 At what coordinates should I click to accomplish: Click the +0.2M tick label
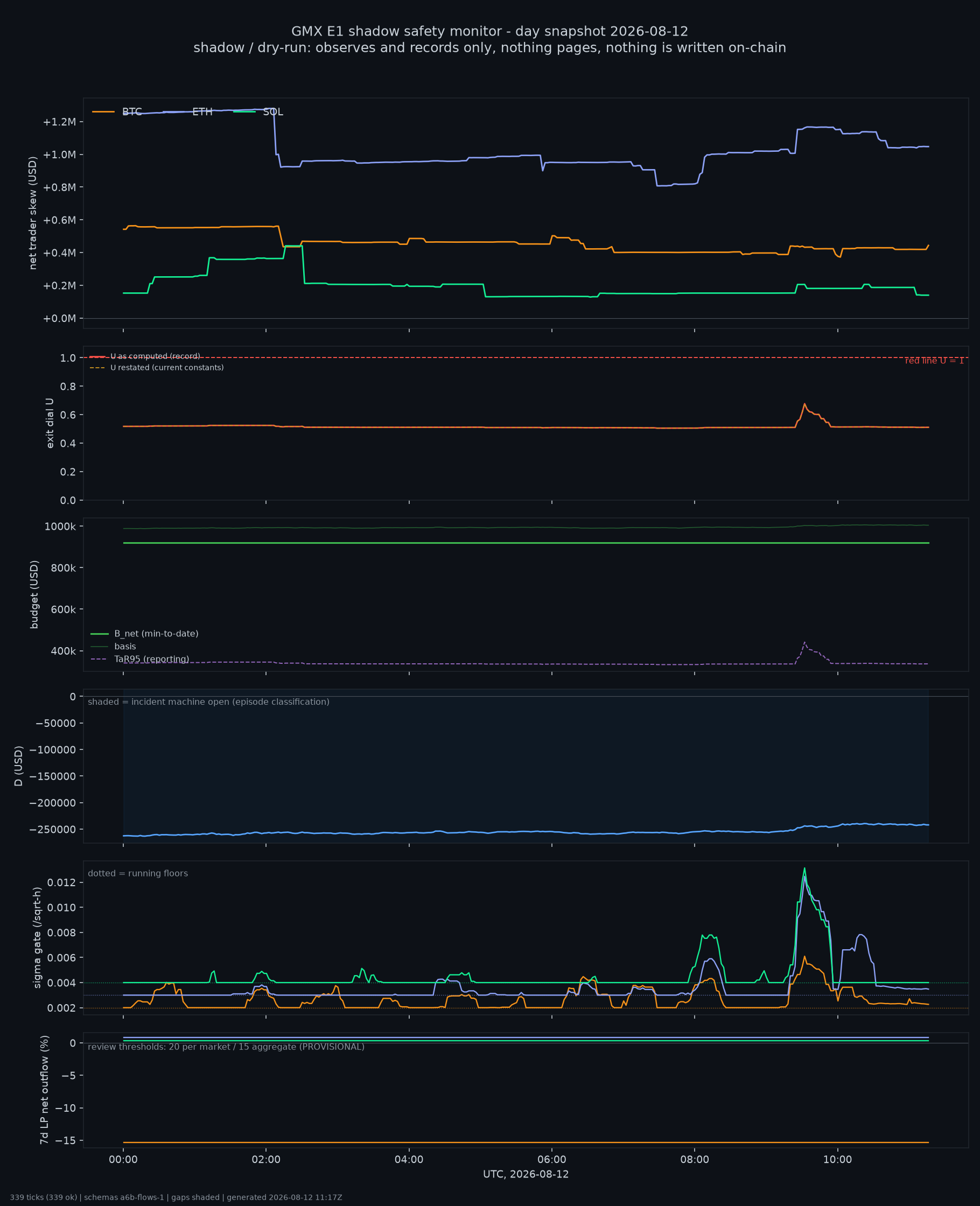pos(59,285)
